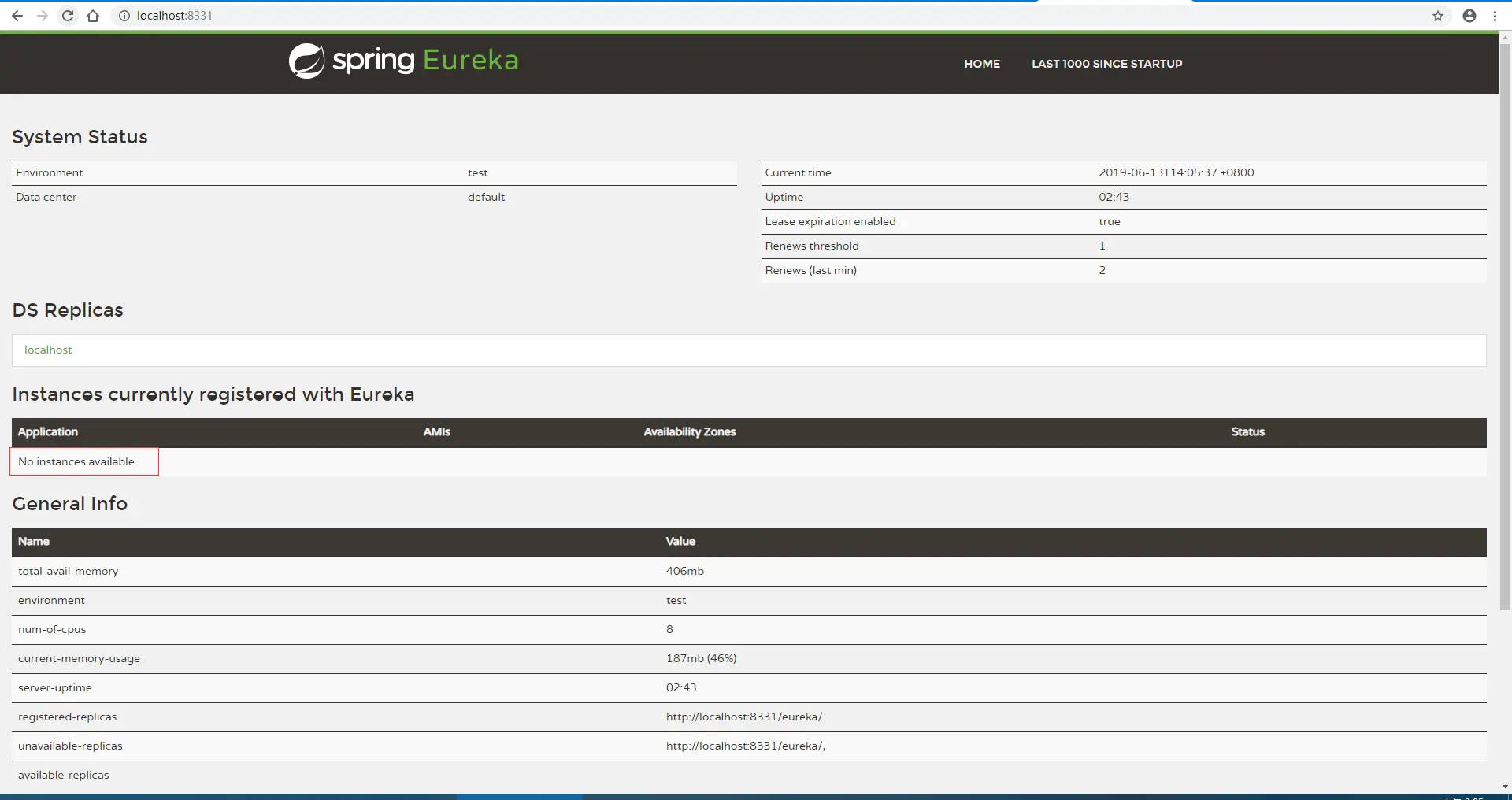Click the Application column header

48,432
